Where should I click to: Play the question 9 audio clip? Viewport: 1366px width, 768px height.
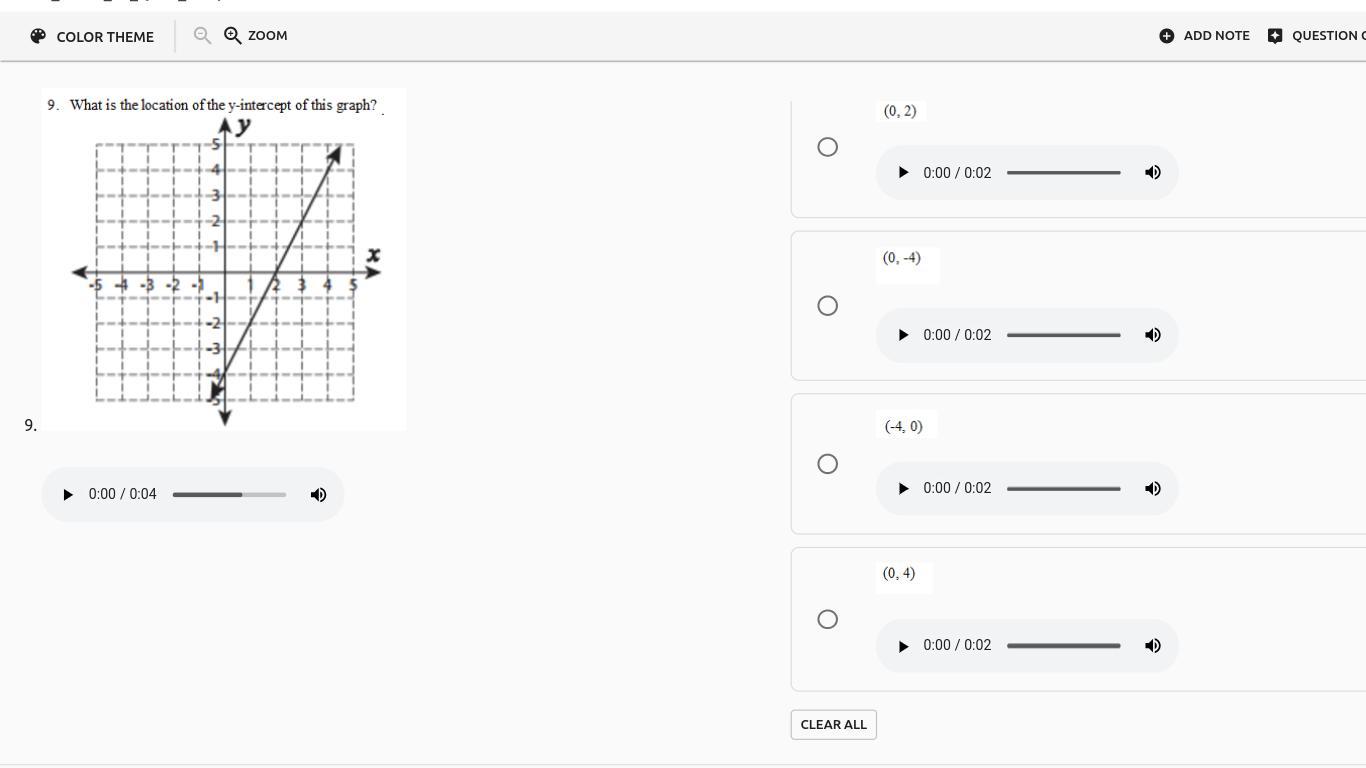point(68,495)
